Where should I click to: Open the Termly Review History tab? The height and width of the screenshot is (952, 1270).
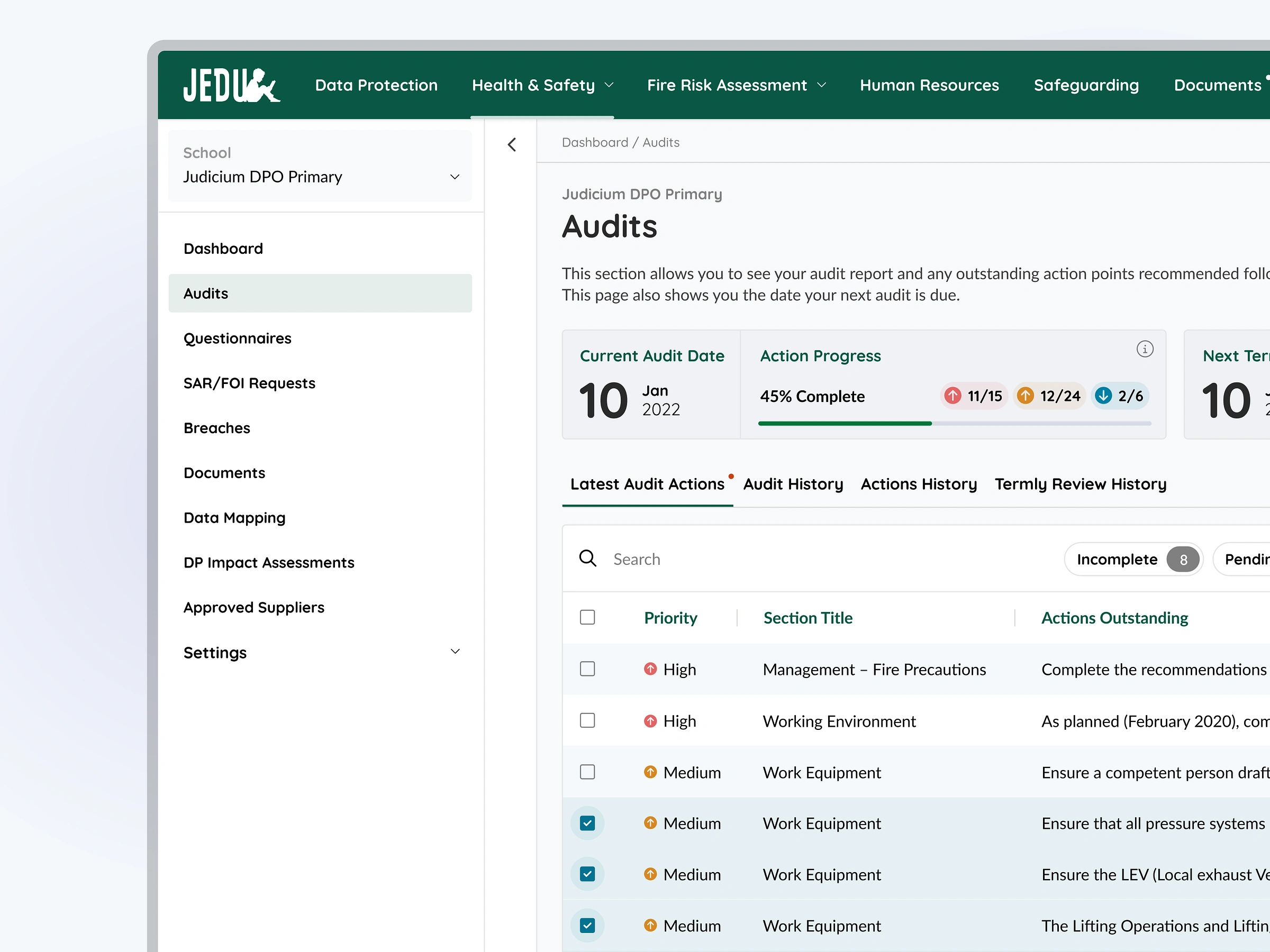pos(1080,484)
